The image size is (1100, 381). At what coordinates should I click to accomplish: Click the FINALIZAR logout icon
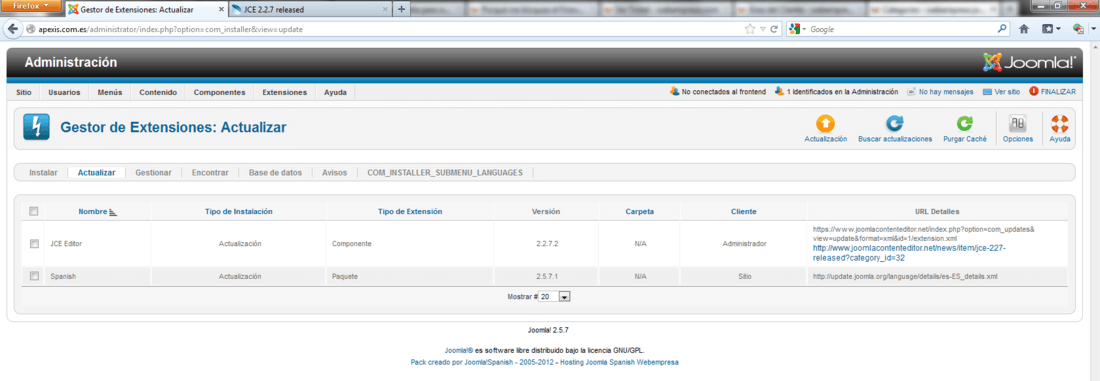pyautogui.click(x=1033, y=91)
